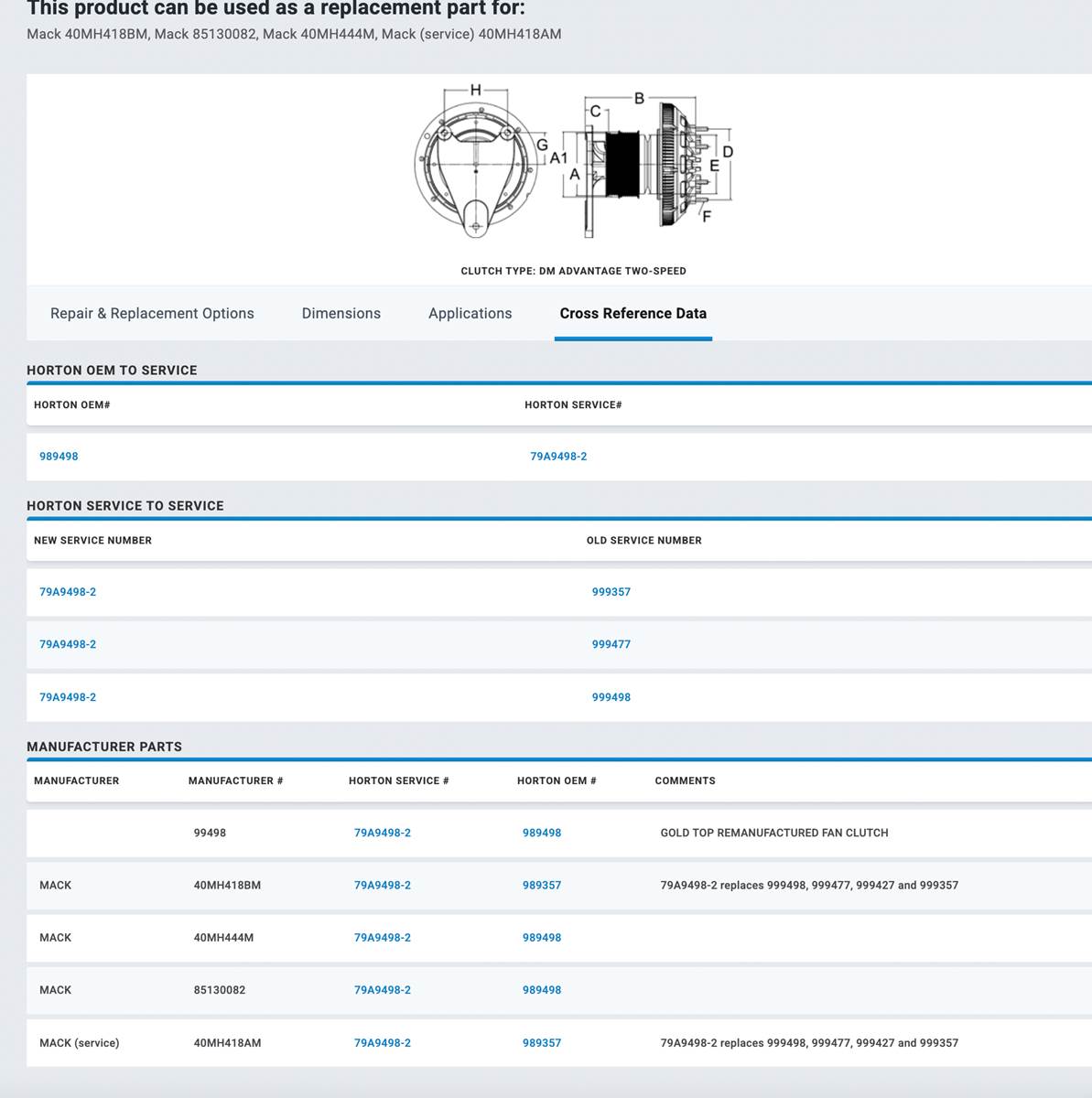1092x1098 pixels.
Task: Open Horton OEM# 989498 in OEM to Service table
Action: coord(59,457)
